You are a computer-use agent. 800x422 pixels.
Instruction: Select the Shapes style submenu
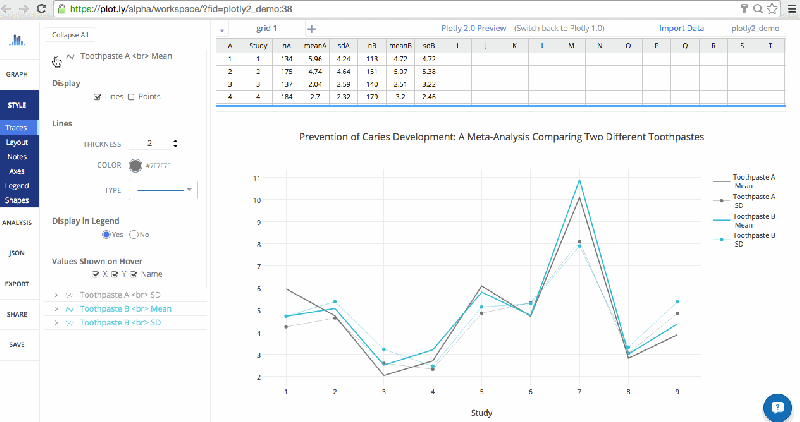point(17,200)
